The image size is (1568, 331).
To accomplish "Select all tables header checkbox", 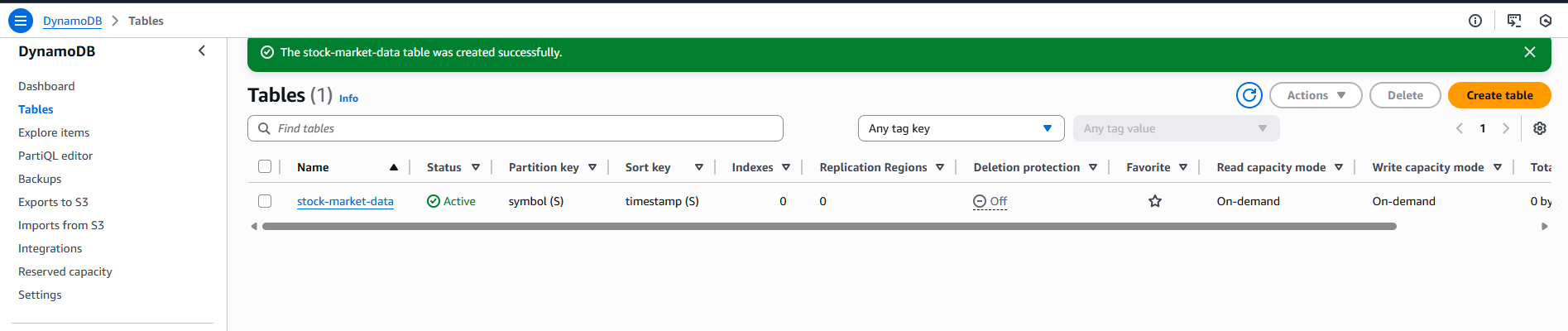I will 265,166.
